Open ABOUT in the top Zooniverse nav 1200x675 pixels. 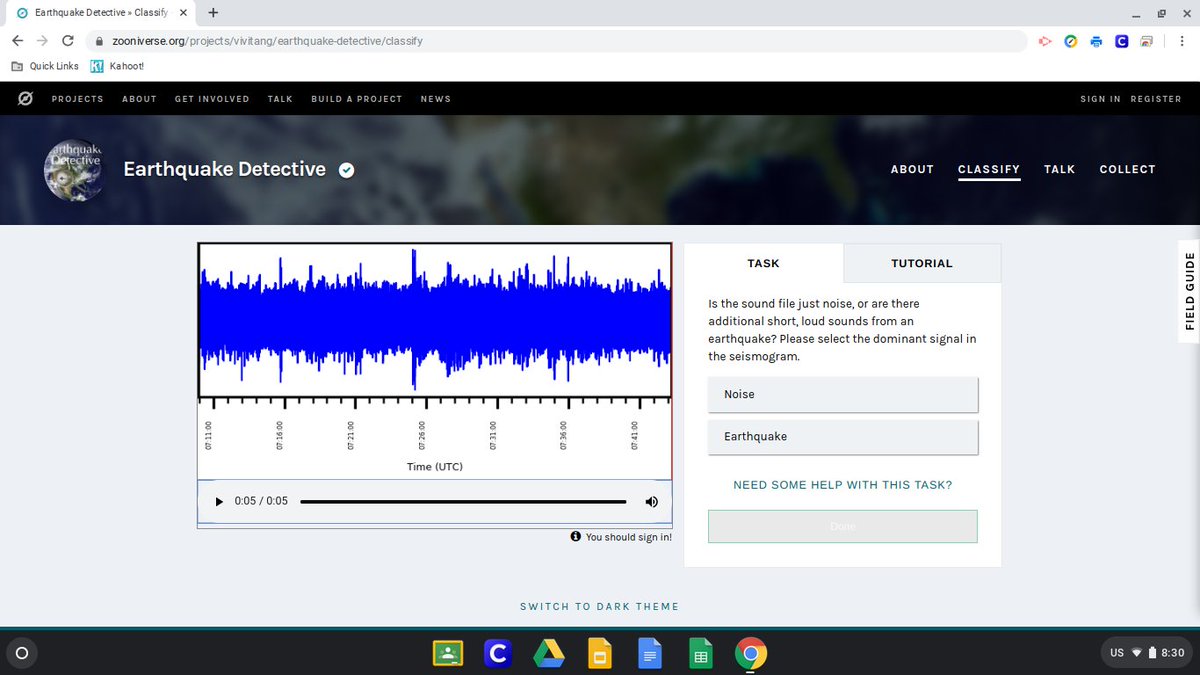139,99
